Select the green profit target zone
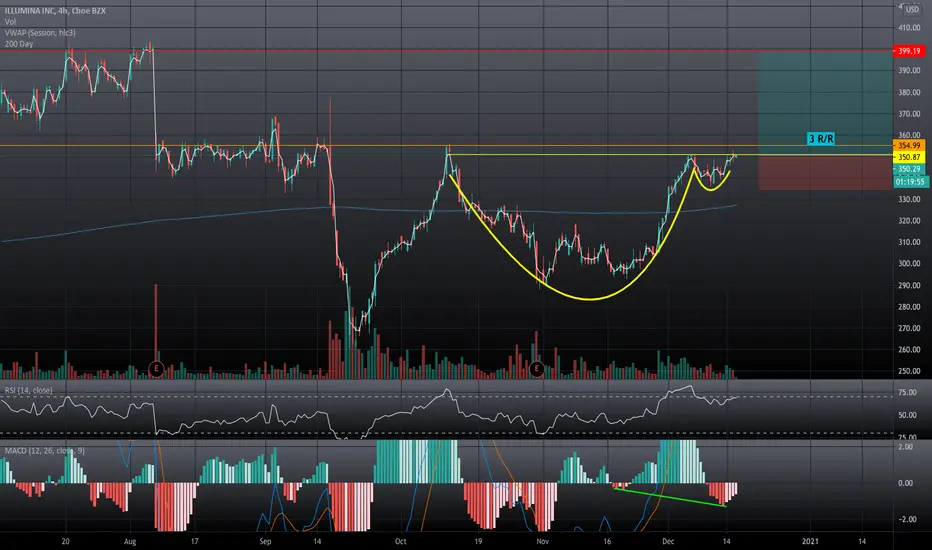Screen dimensions: 932x550 coord(825,103)
